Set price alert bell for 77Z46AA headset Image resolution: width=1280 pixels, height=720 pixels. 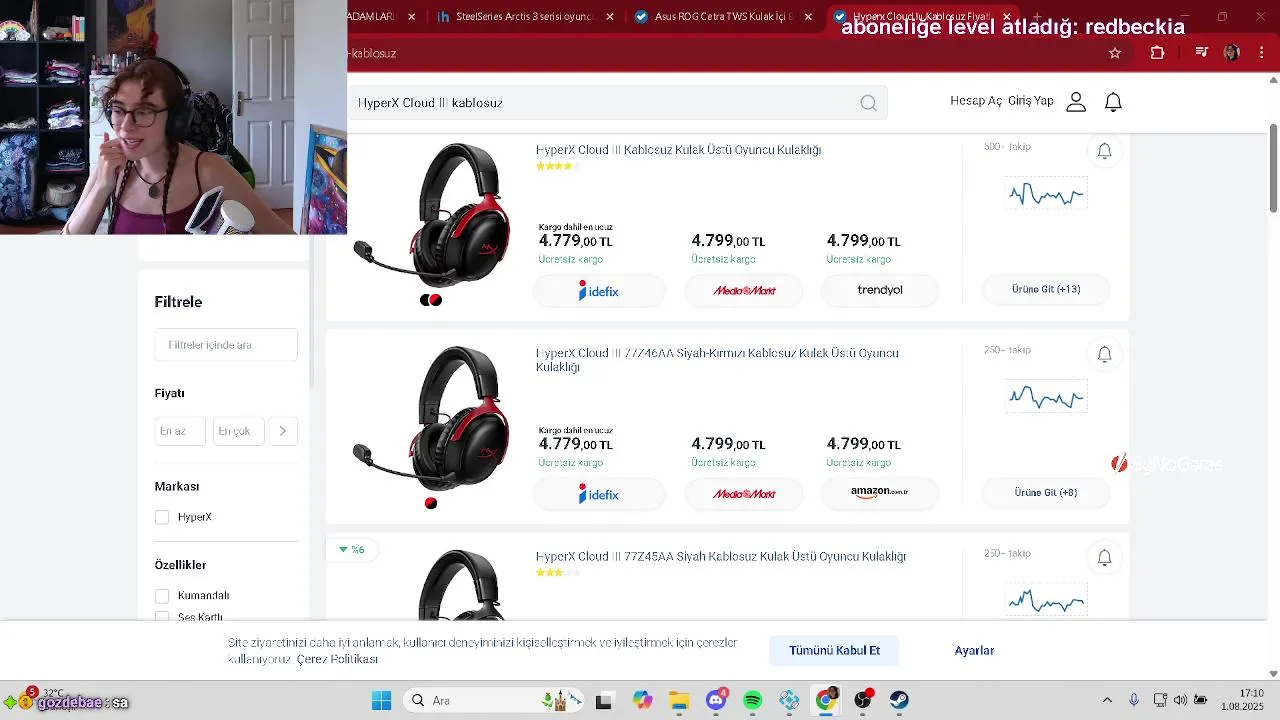point(1104,354)
